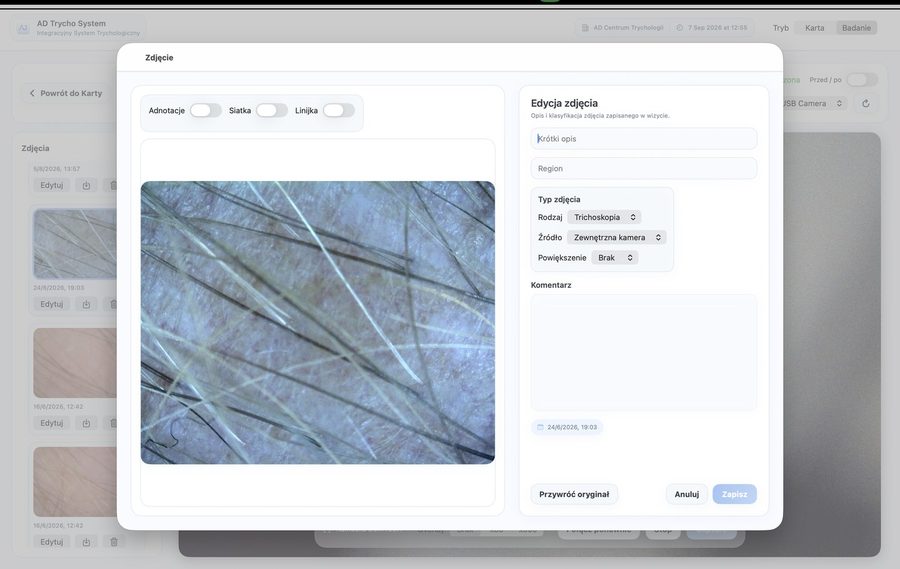The height and width of the screenshot is (569, 900).
Task: Open the Rodzaj Trichoskopia dropdown
Action: [x=604, y=217]
